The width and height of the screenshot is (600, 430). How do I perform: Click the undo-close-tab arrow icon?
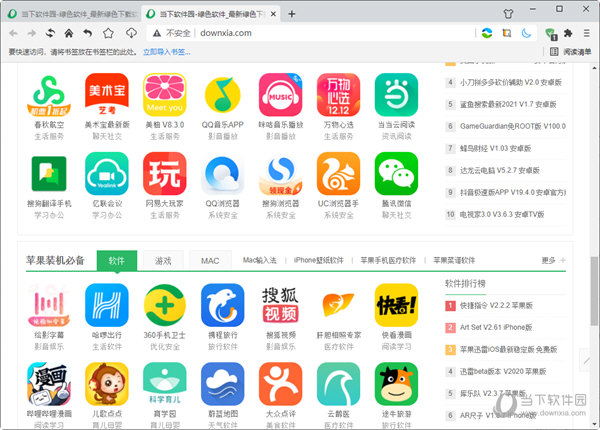tap(88, 33)
